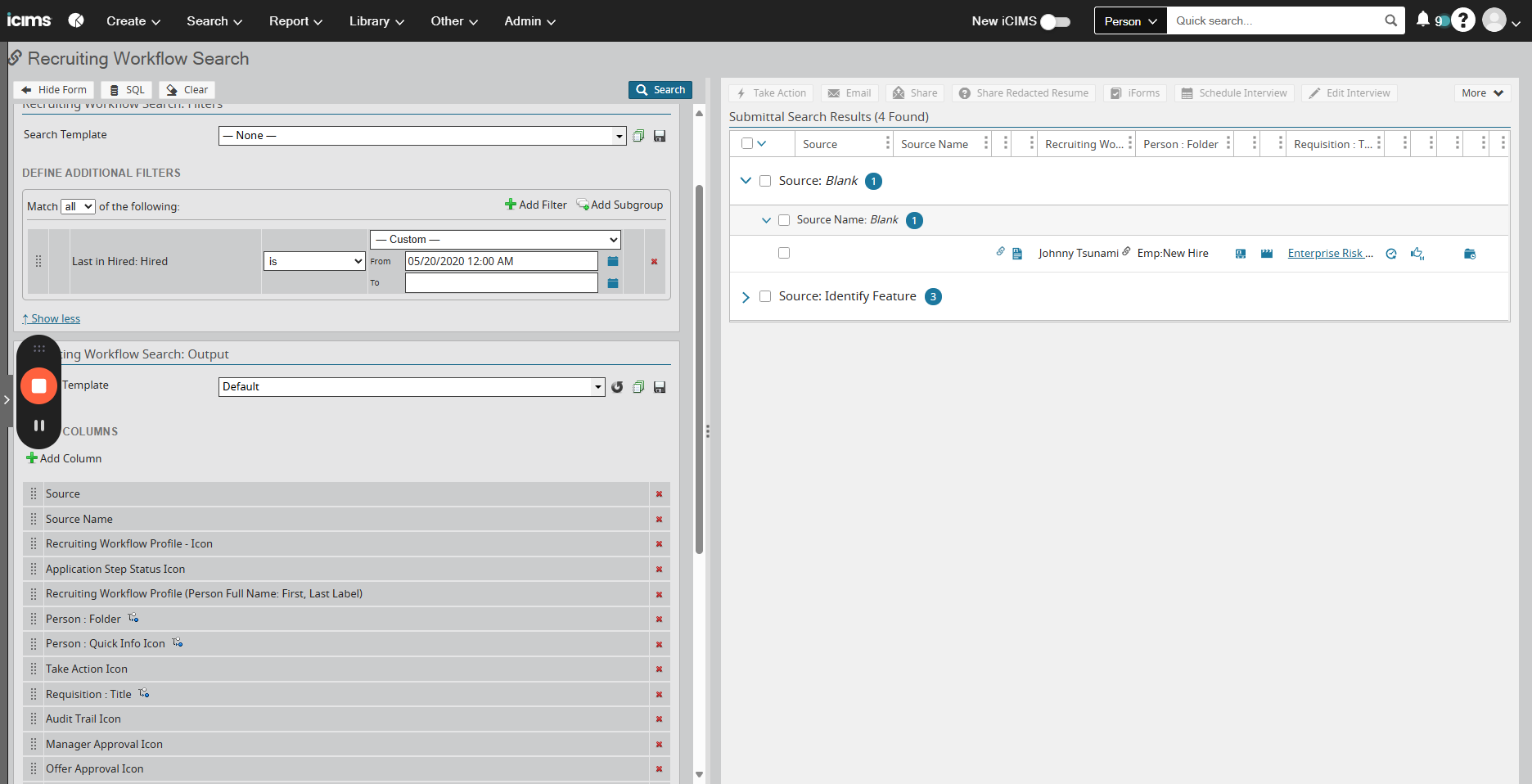Open the help question mark icon

[x=1463, y=20]
